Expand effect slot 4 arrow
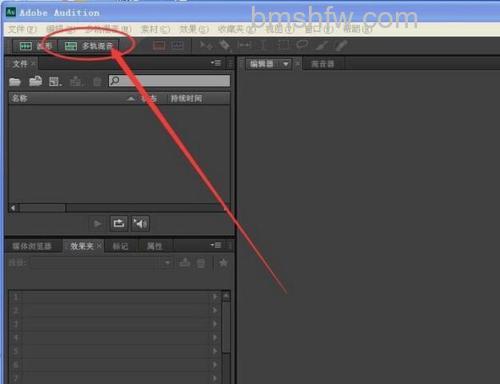 click(x=215, y=338)
